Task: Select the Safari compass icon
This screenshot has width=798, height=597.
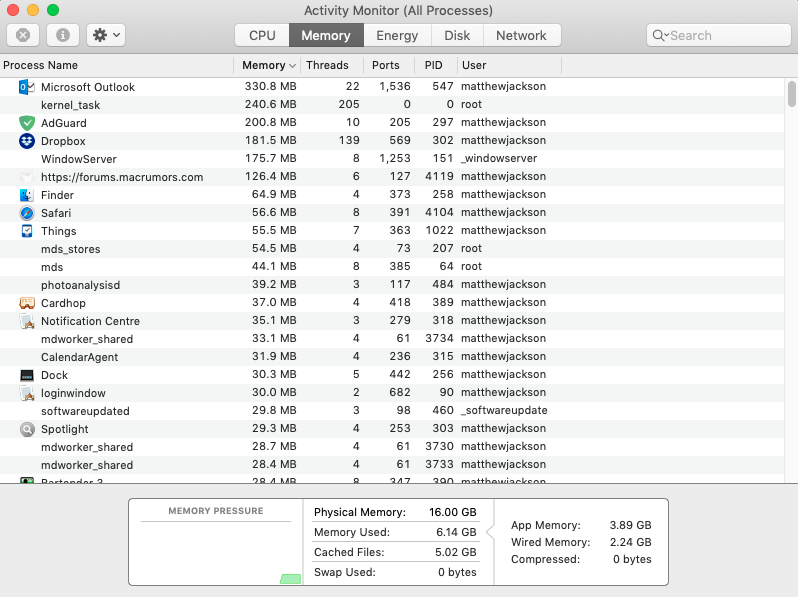Action: [x=27, y=213]
